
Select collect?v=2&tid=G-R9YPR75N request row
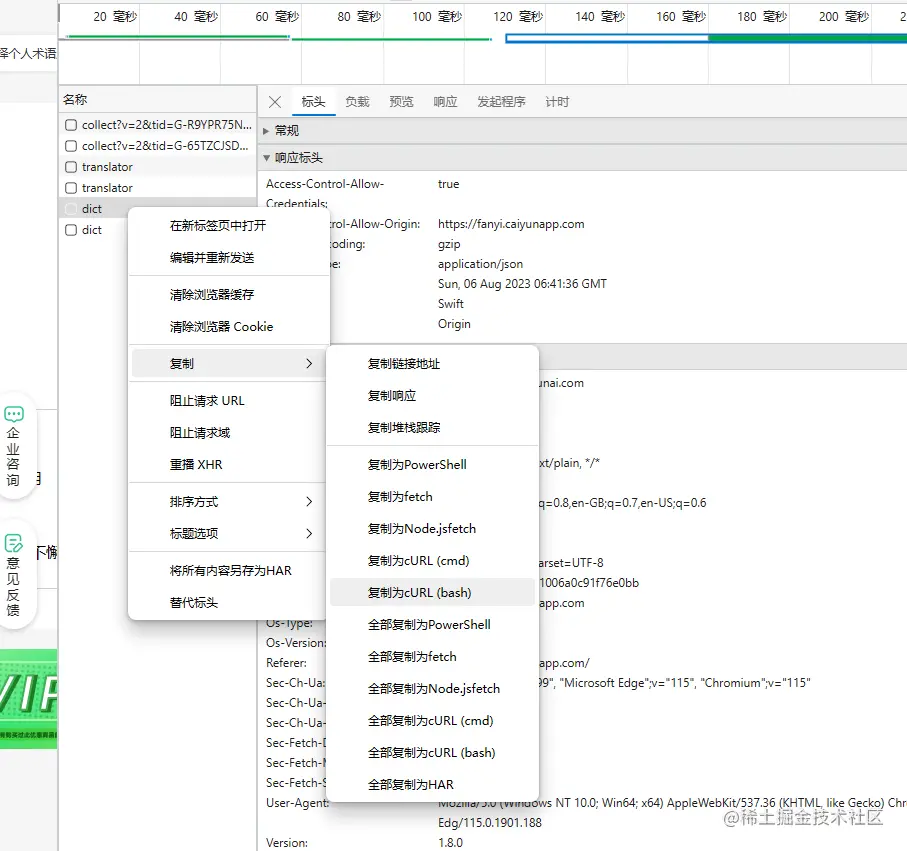point(157,125)
